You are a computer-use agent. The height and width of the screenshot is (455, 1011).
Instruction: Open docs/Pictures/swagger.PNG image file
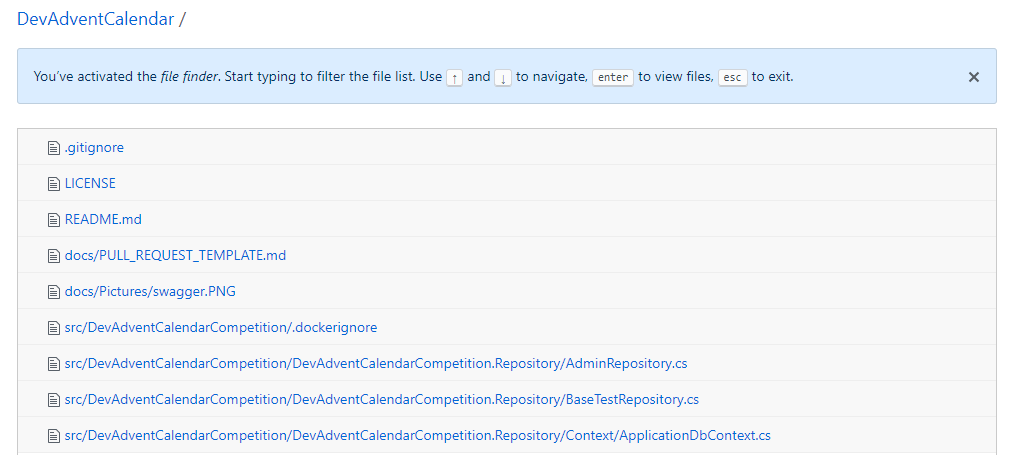[x=150, y=292]
